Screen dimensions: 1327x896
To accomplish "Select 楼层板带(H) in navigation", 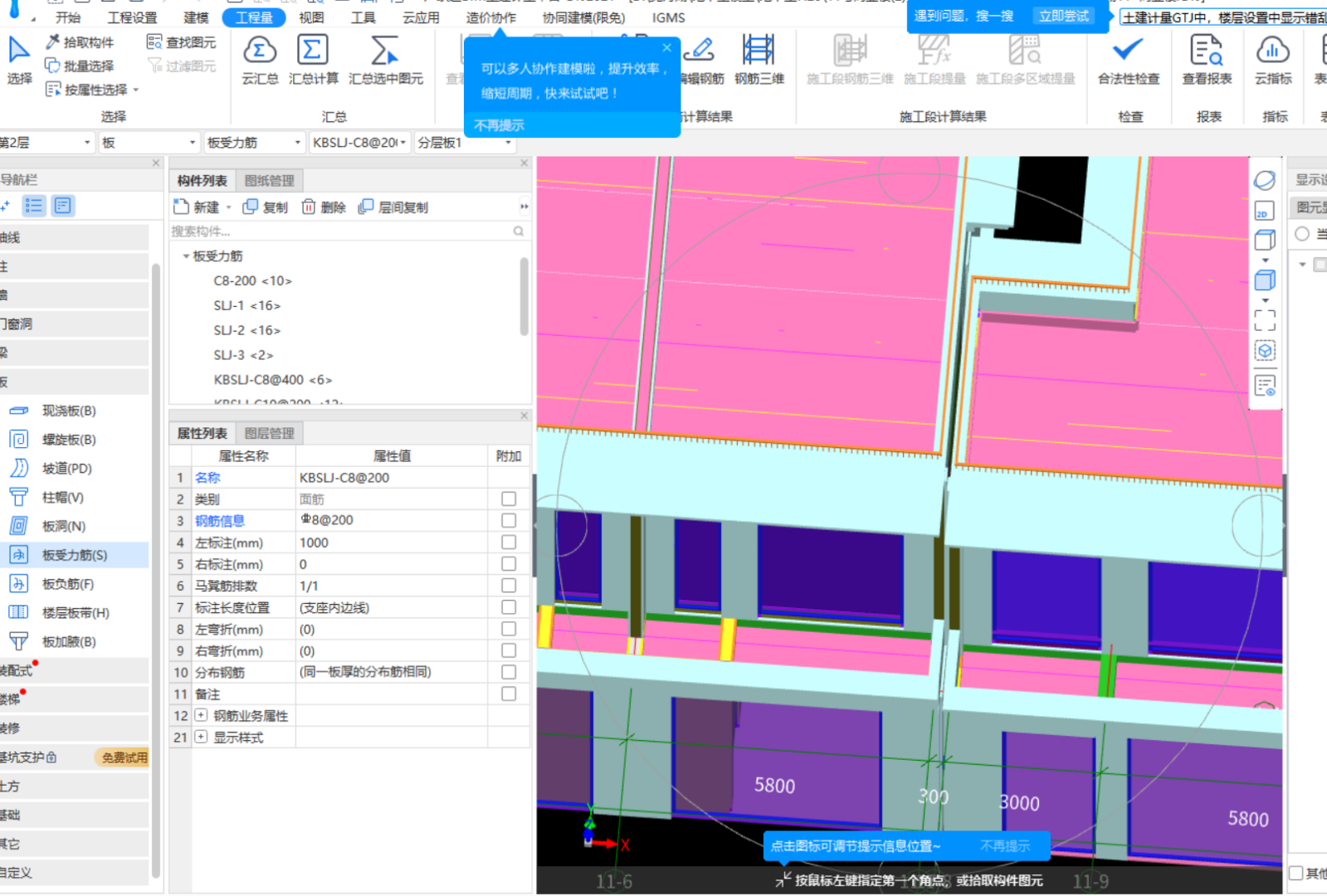I will tap(75, 613).
